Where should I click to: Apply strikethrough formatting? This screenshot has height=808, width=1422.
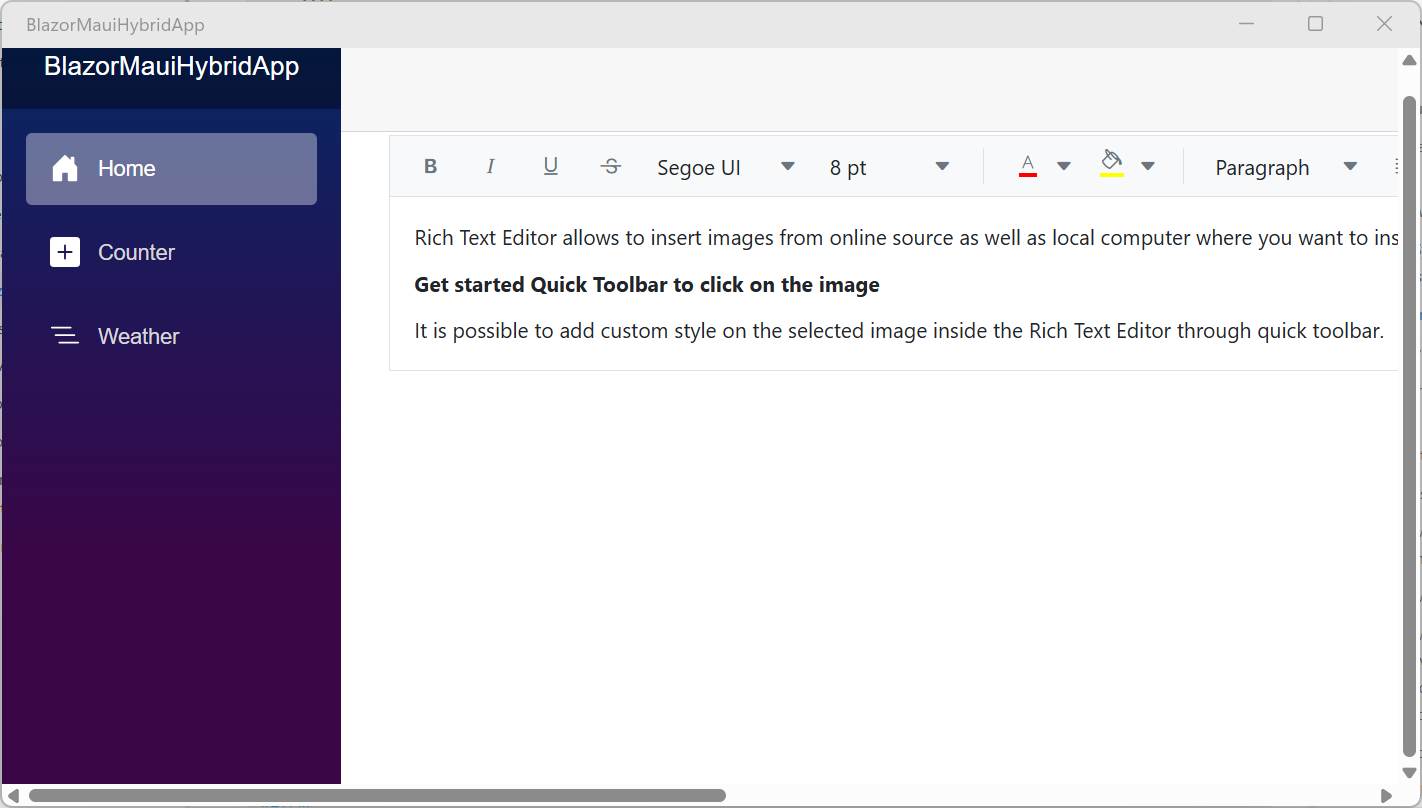click(610, 166)
